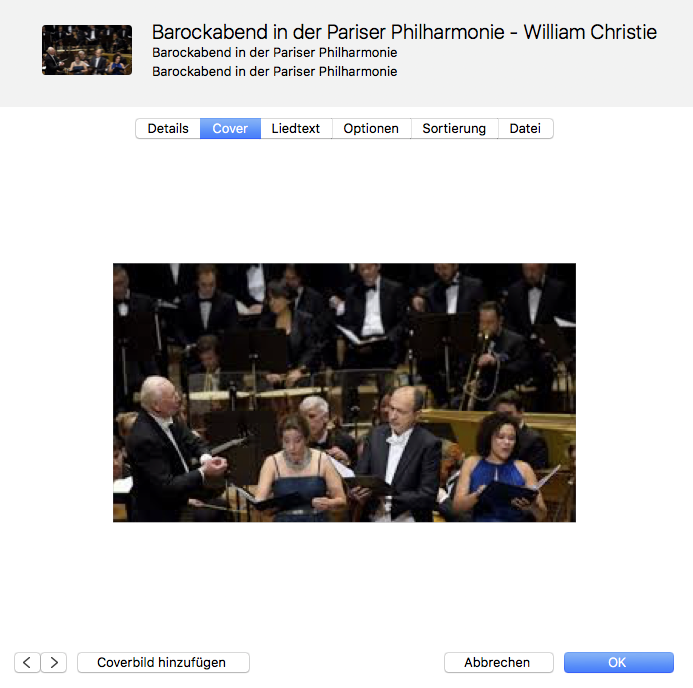
Task: Go to the previous track with left chevron
Action: coord(27,662)
